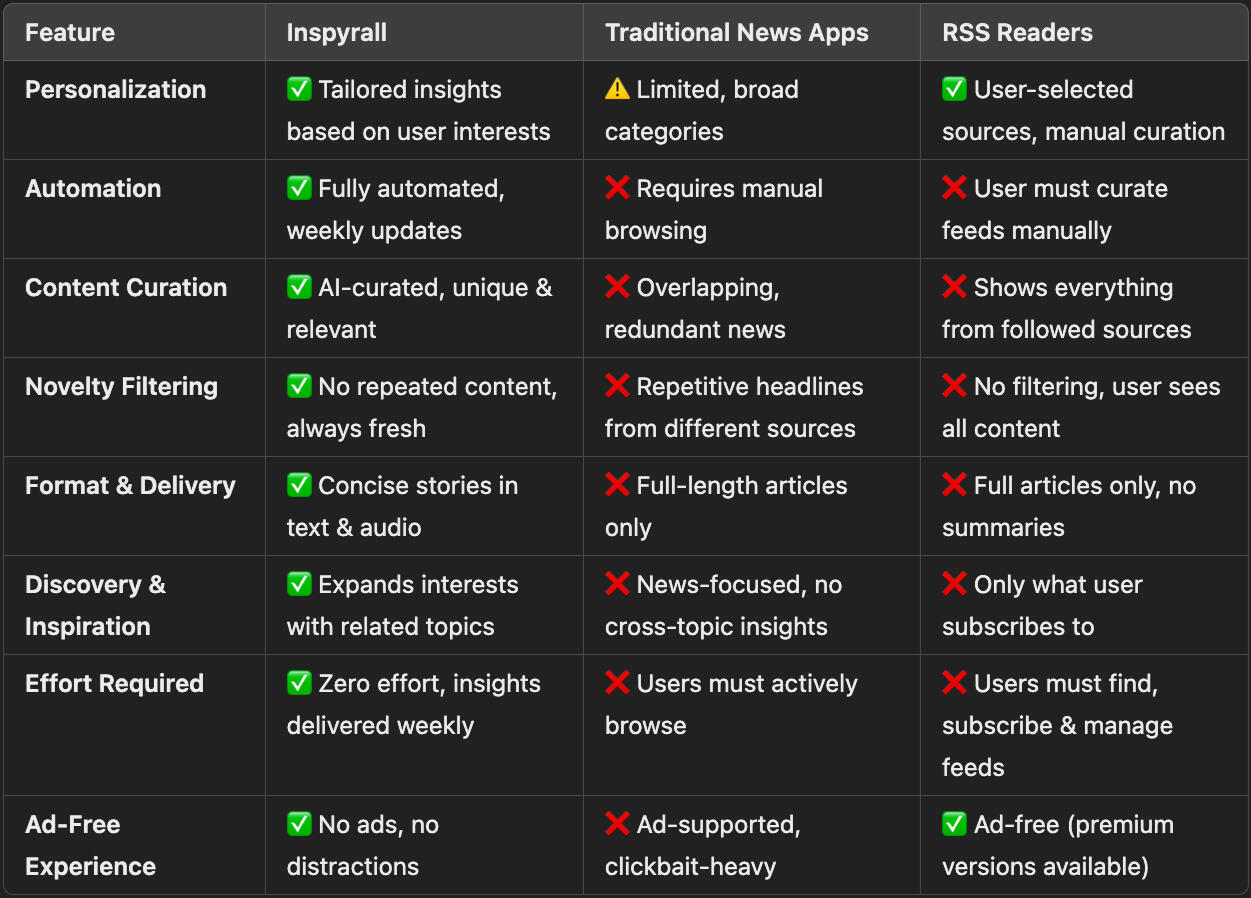Image resolution: width=1251 pixels, height=898 pixels.
Task: Select the "Feature" header cell
Action: (70, 32)
